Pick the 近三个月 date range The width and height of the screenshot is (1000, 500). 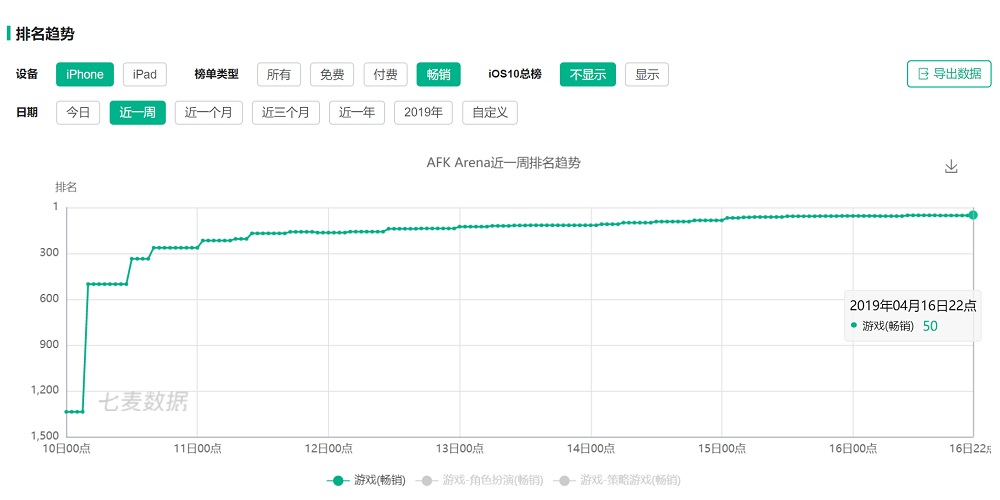pyautogui.click(x=286, y=112)
